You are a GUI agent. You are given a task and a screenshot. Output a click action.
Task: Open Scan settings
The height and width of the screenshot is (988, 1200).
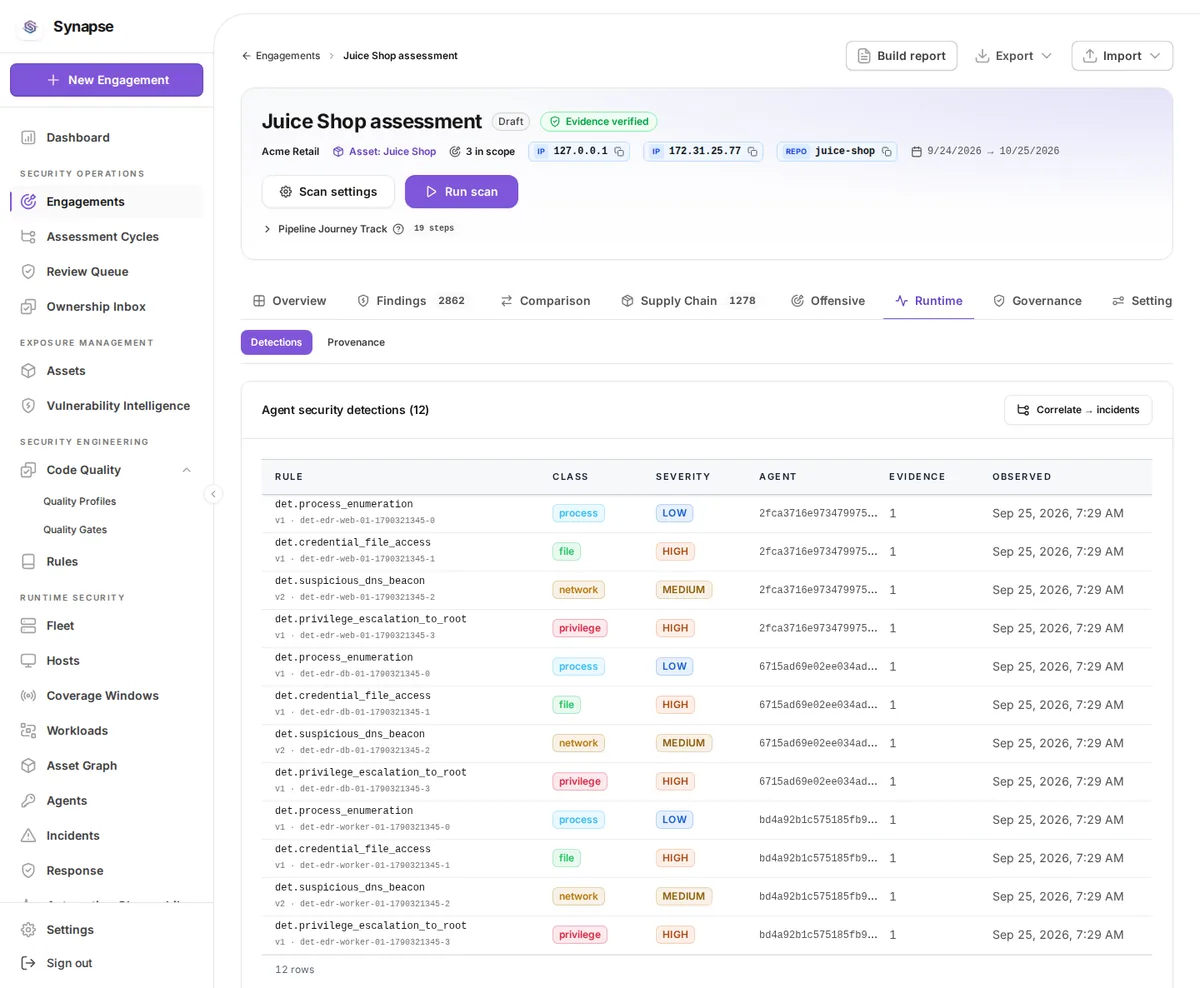pyautogui.click(x=328, y=192)
